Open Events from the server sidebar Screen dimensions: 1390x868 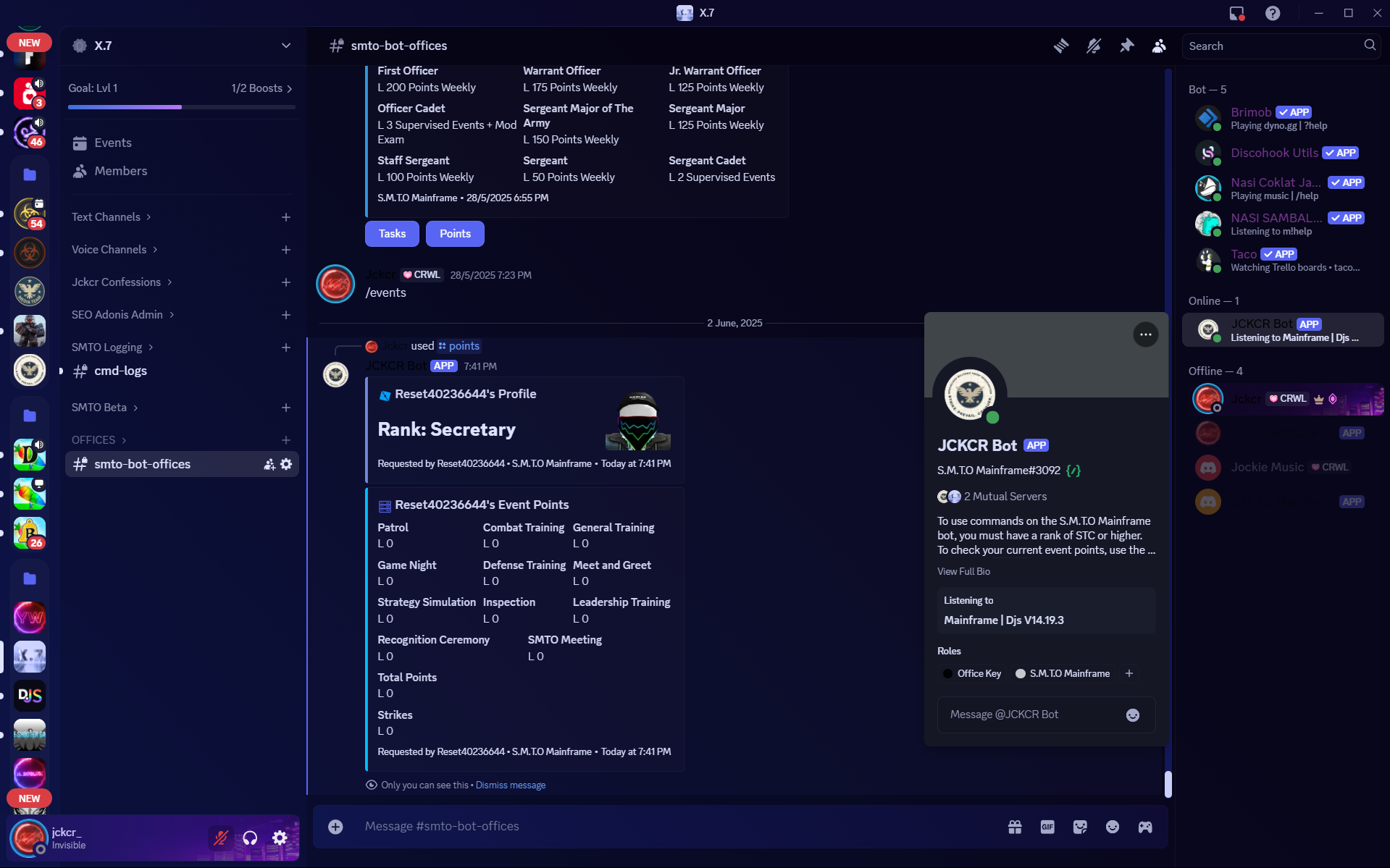pyautogui.click(x=114, y=142)
